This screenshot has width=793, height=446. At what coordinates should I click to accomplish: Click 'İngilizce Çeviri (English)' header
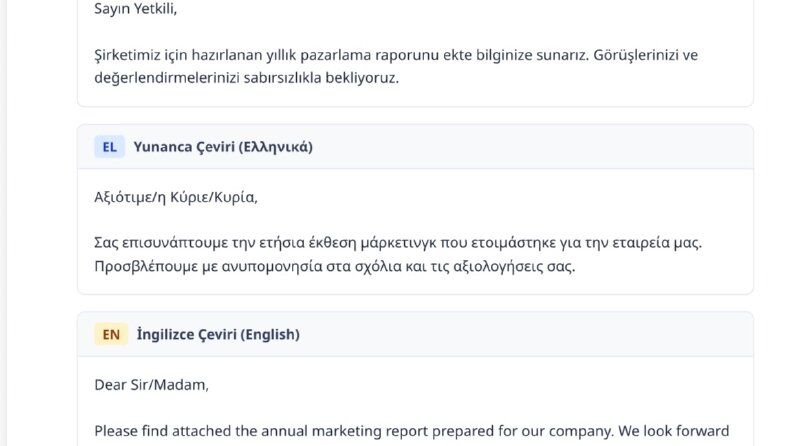(218, 335)
